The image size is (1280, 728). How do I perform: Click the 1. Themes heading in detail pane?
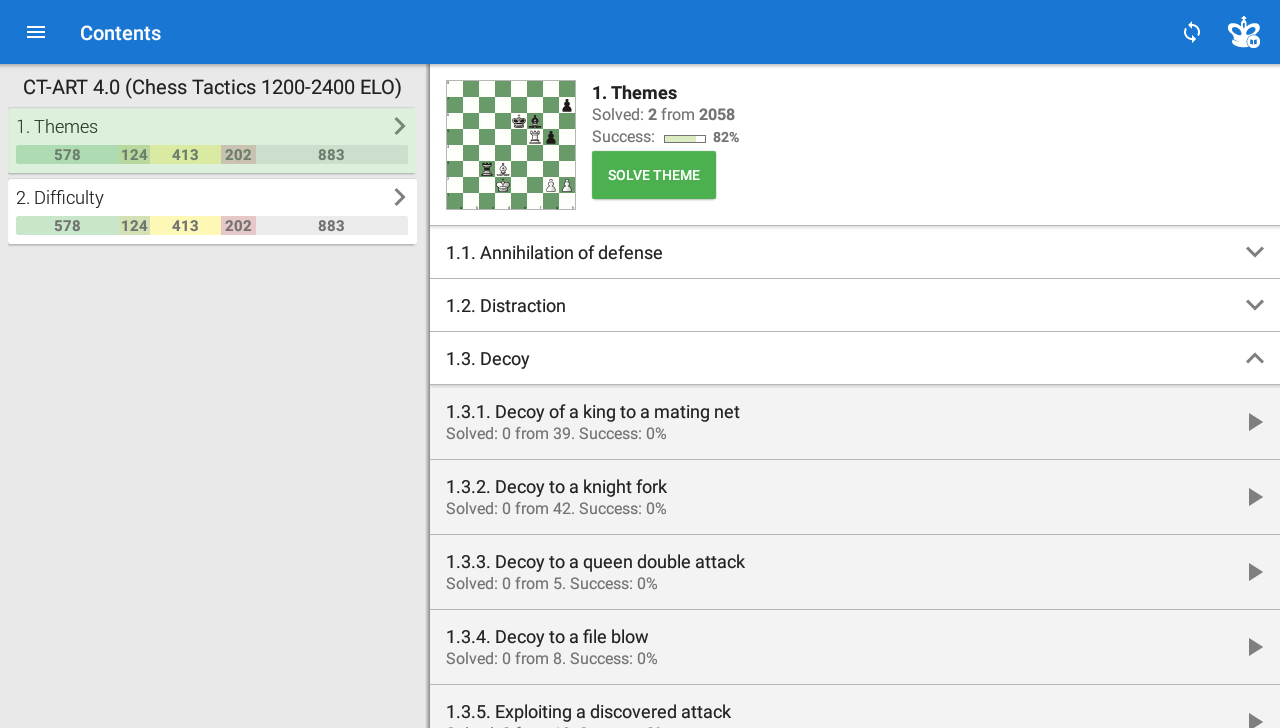coord(634,93)
